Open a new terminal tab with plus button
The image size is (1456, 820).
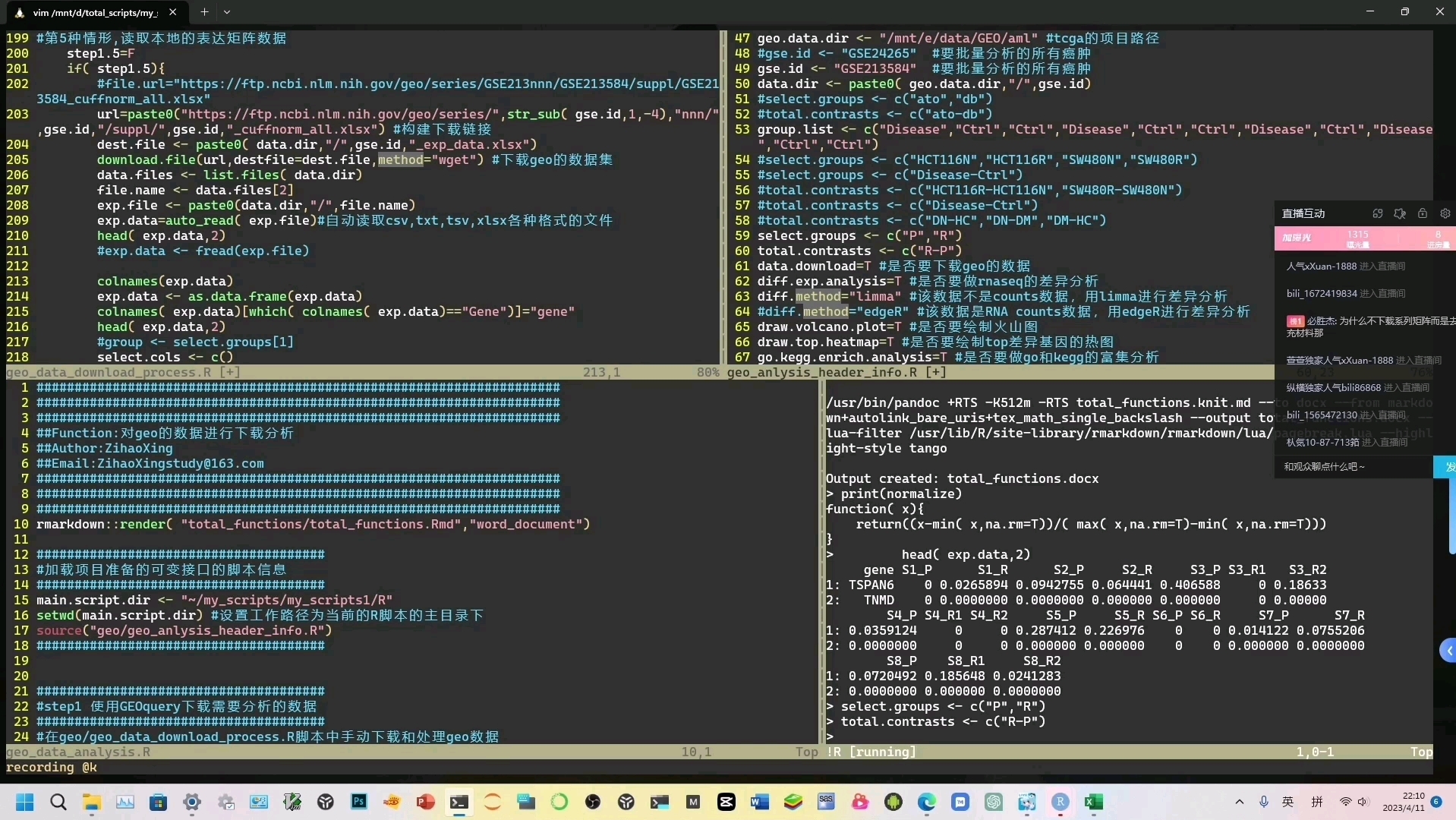[x=204, y=12]
